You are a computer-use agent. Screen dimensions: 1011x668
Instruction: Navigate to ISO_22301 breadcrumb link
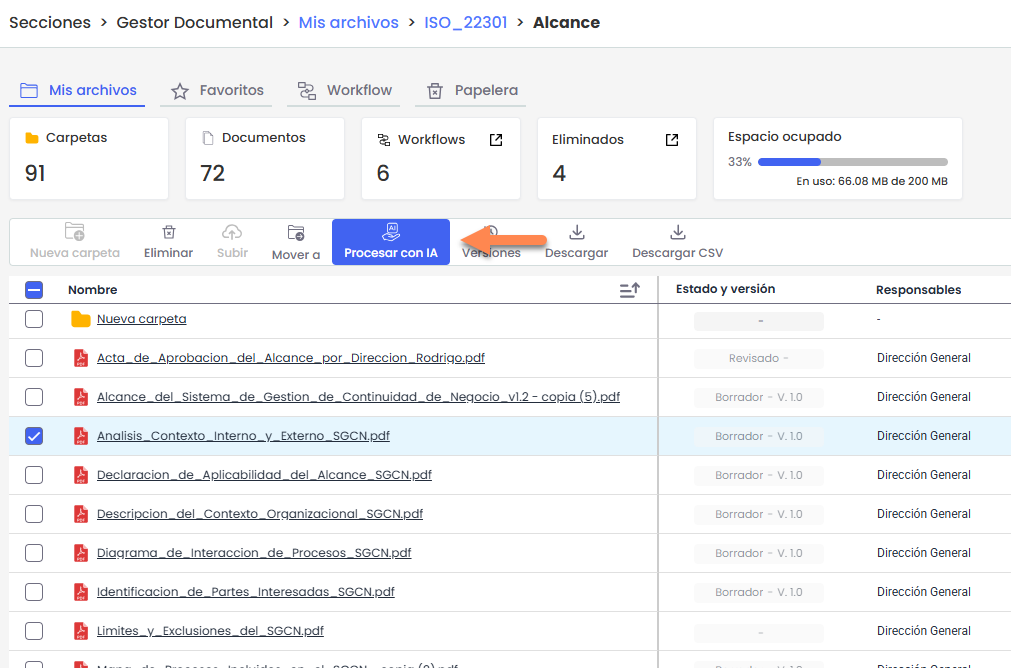click(x=466, y=22)
